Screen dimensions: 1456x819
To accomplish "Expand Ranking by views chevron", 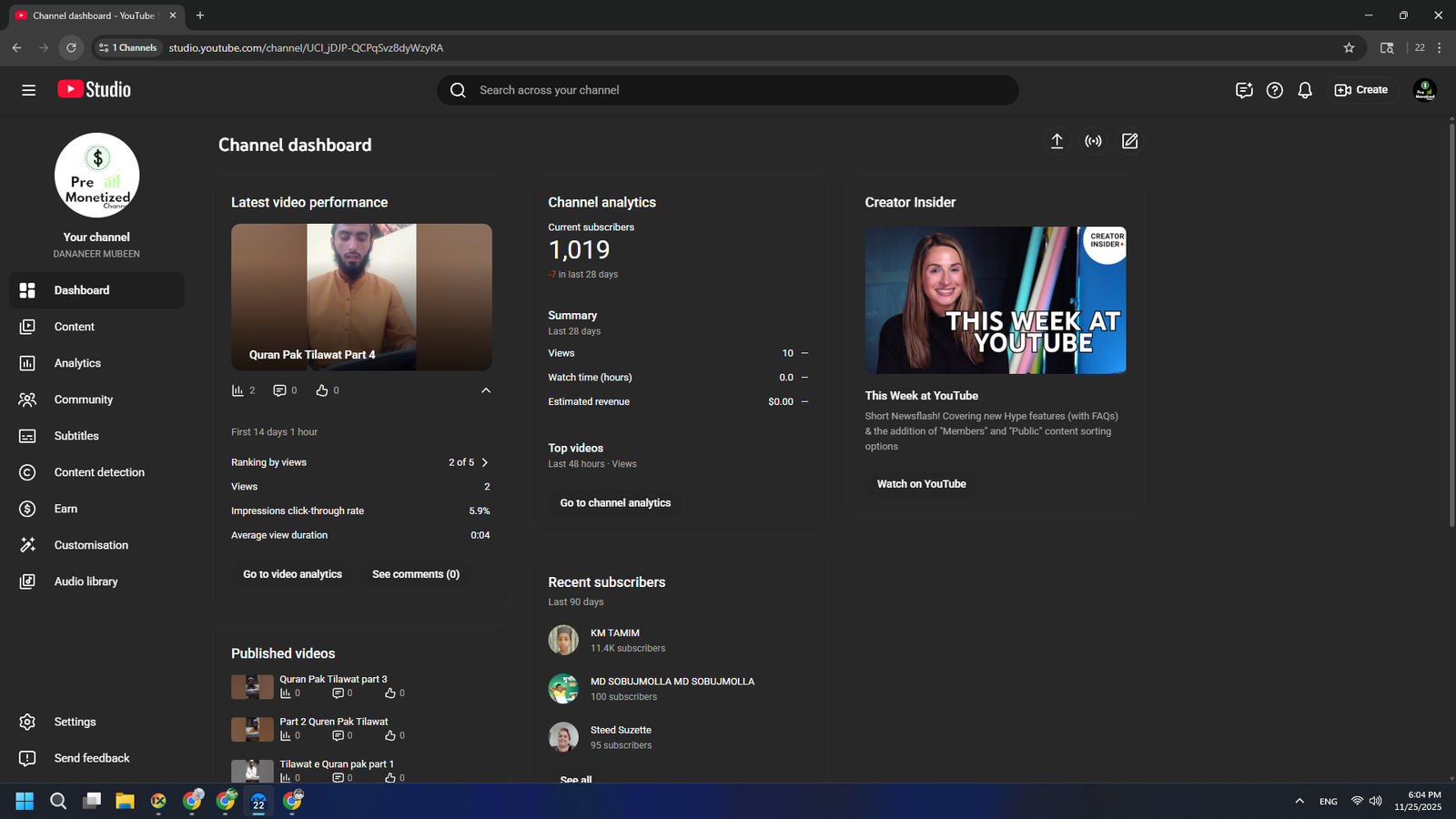I will [x=485, y=462].
